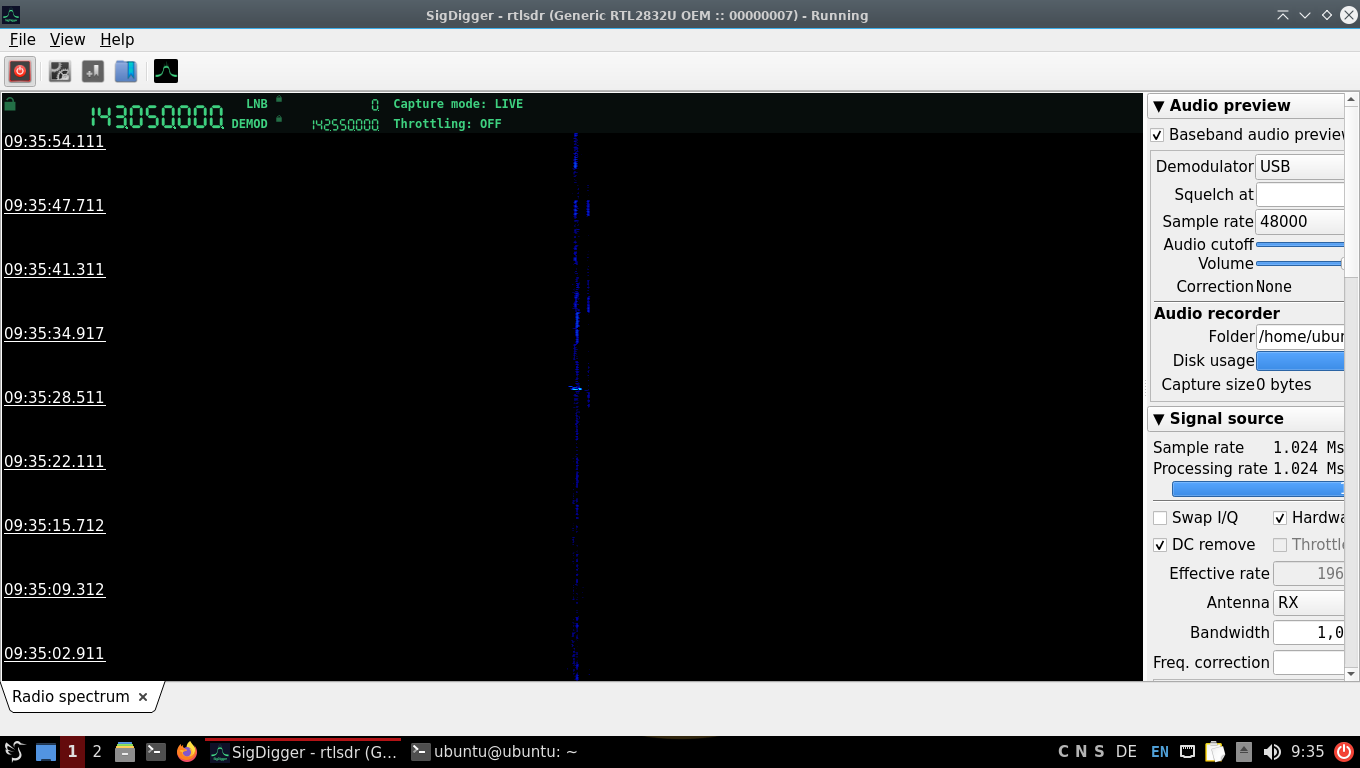Click the removable media eject tray icon
This screenshot has width=1360, height=768.
1244,752
